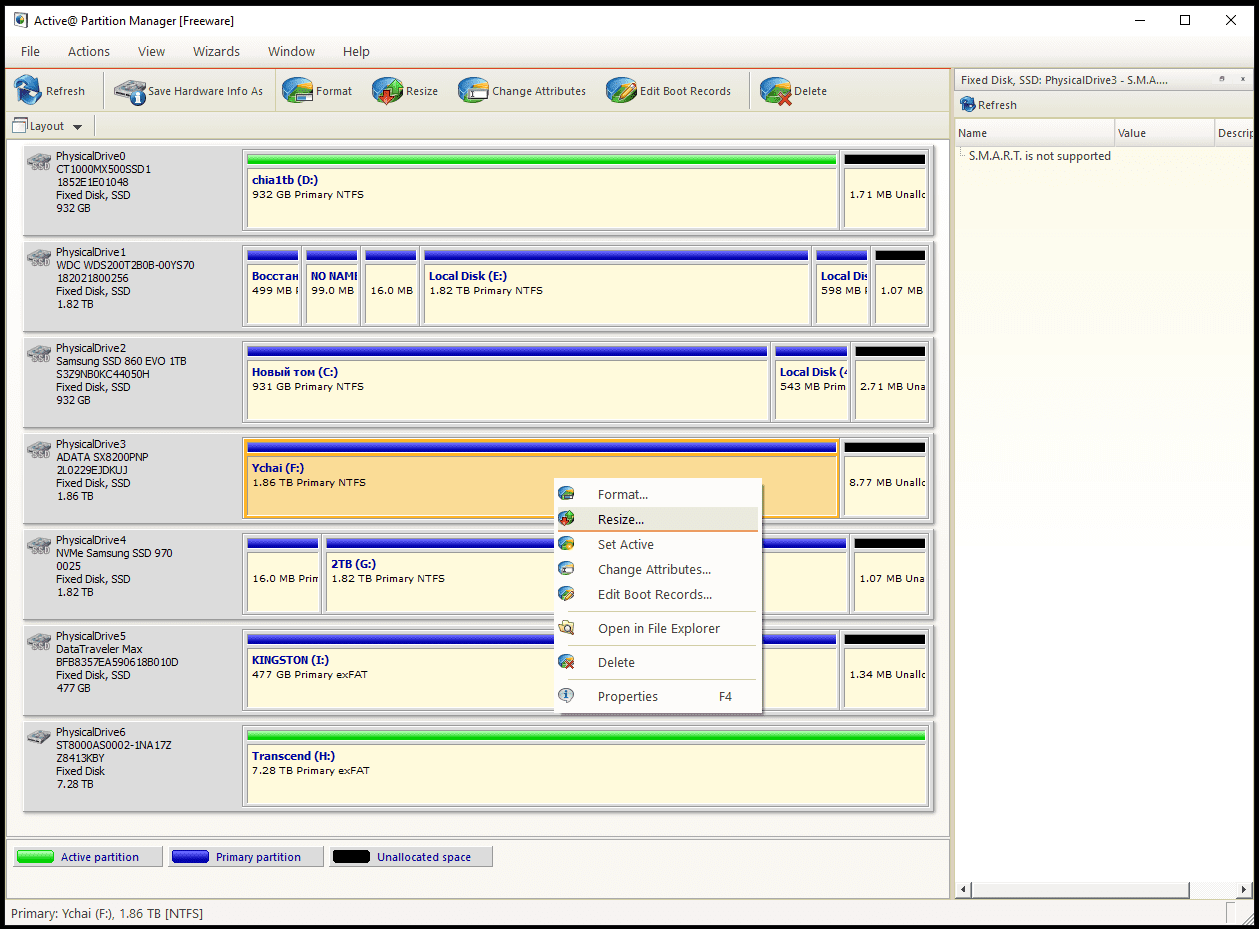Select 16.0 MB partition on PhysicalDrive1
1259x929 pixels.
pos(391,288)
